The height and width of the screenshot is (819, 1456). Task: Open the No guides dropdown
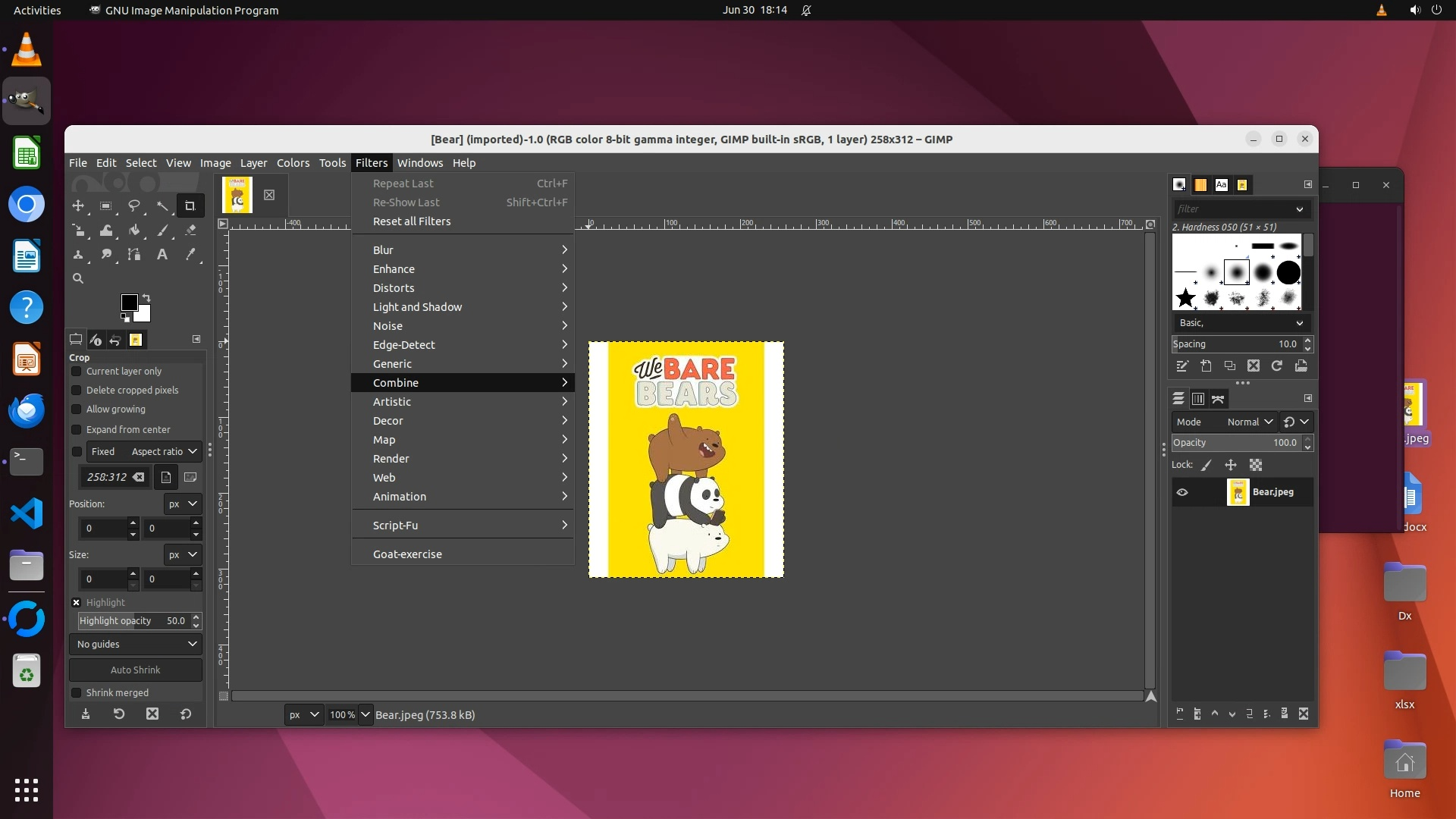(136, 644)
